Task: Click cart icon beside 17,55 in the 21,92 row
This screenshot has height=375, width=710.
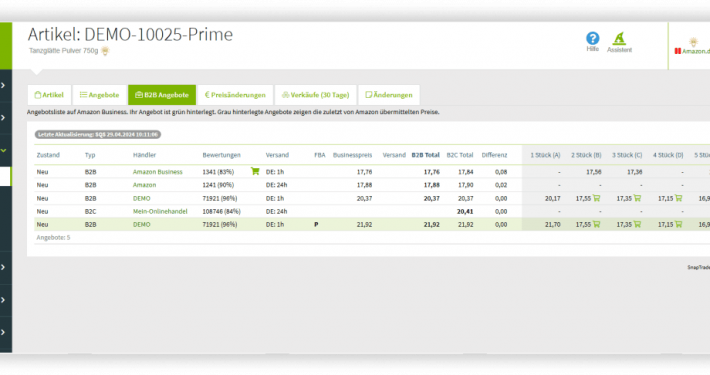Action: [596, 224]
